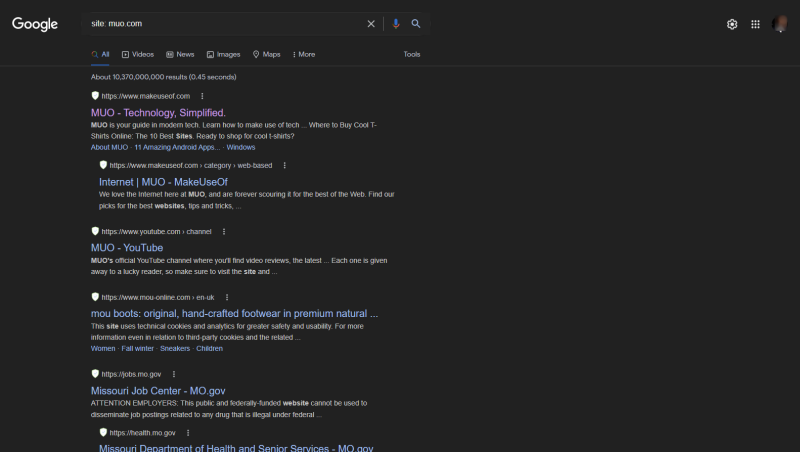The width and height of the screenshot is (800, 452).
Task: Open MUO - Technology, Simplified result
Action: 158,113
